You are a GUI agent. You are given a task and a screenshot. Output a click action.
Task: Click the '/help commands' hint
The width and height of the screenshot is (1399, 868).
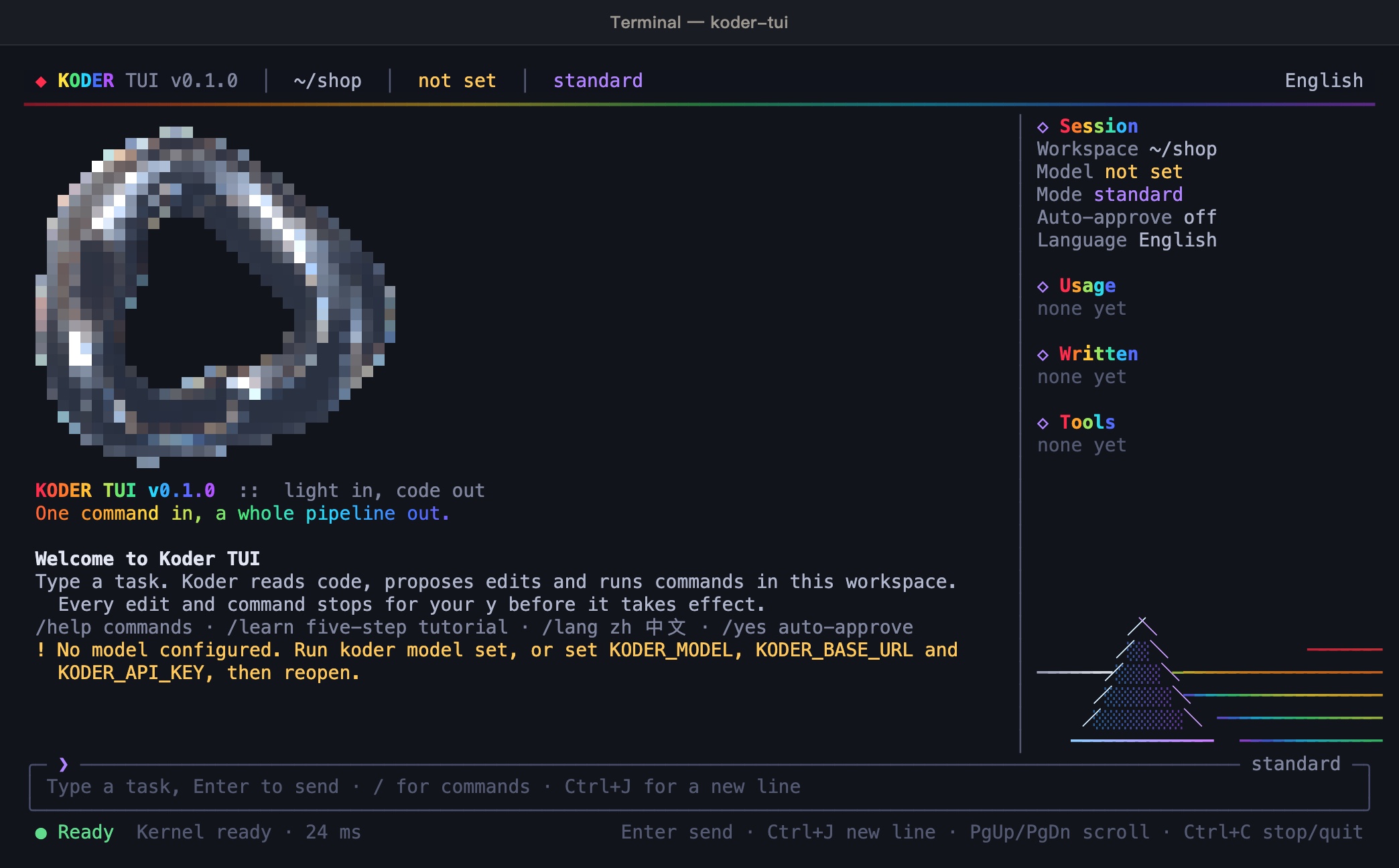pyautogui.click(x=114, y=628)
